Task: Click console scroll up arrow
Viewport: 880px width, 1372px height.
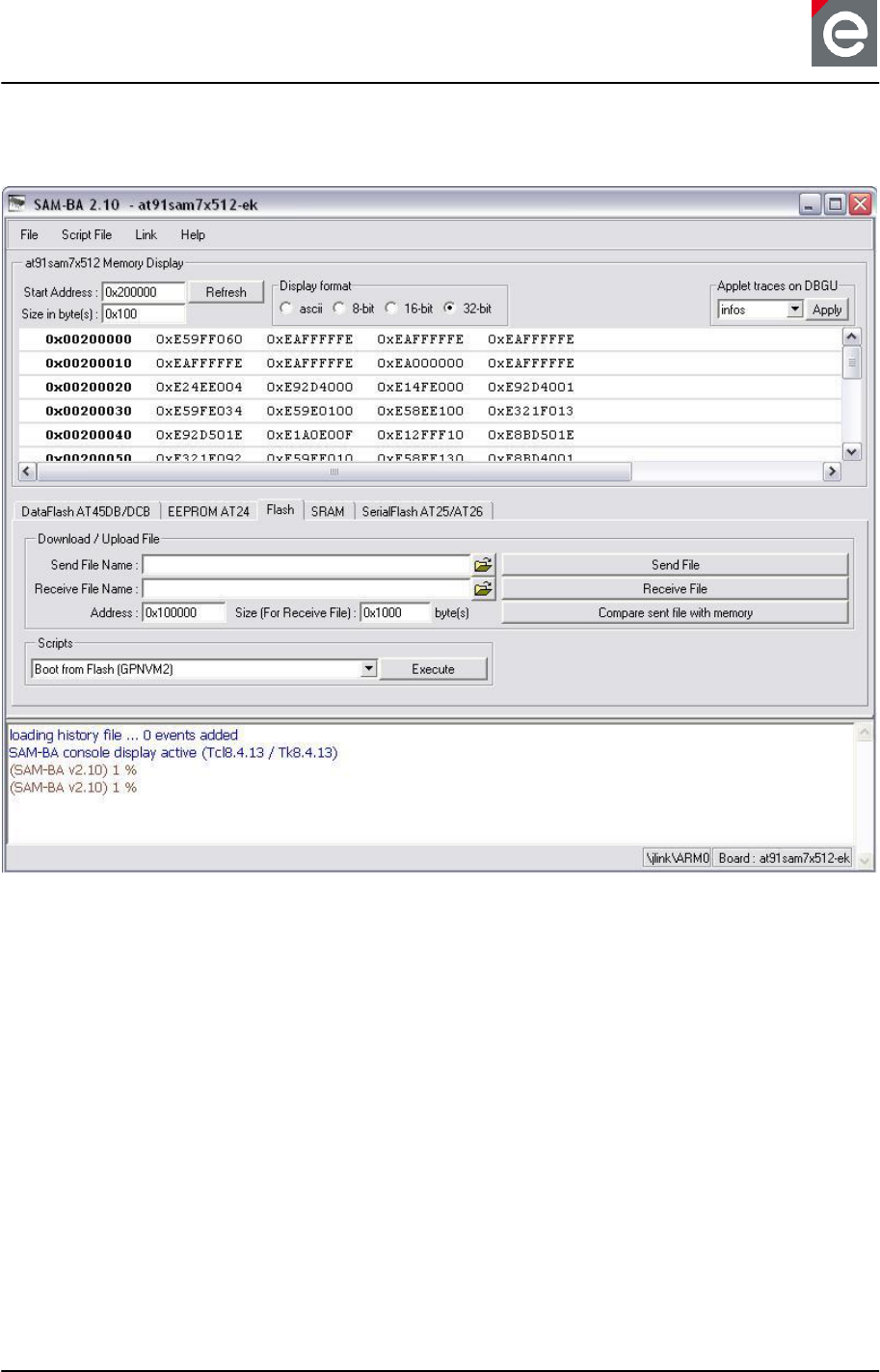Action: coord(864,734)
